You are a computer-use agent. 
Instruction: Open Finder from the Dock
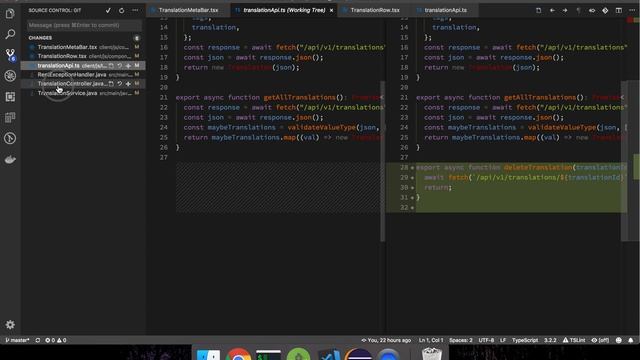pos(208,354)
